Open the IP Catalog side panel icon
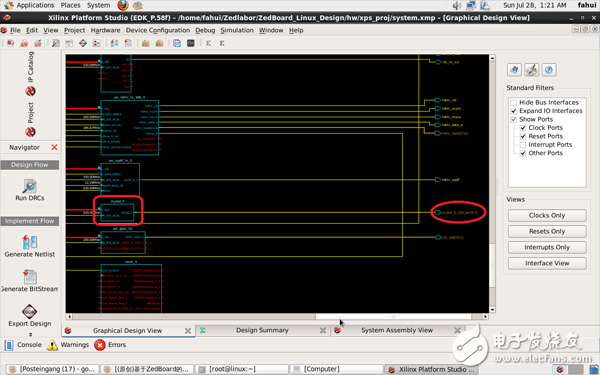Viewport: 600px width, 375px height. click(30, 91)
